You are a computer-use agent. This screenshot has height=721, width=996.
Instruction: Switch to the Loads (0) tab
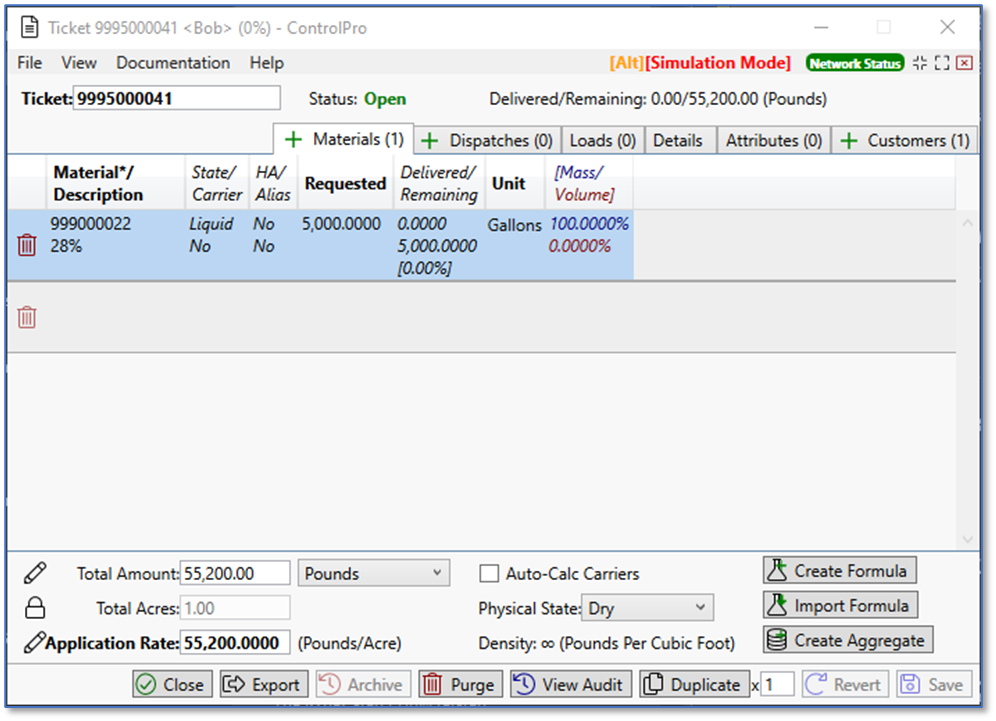point(603,141)
